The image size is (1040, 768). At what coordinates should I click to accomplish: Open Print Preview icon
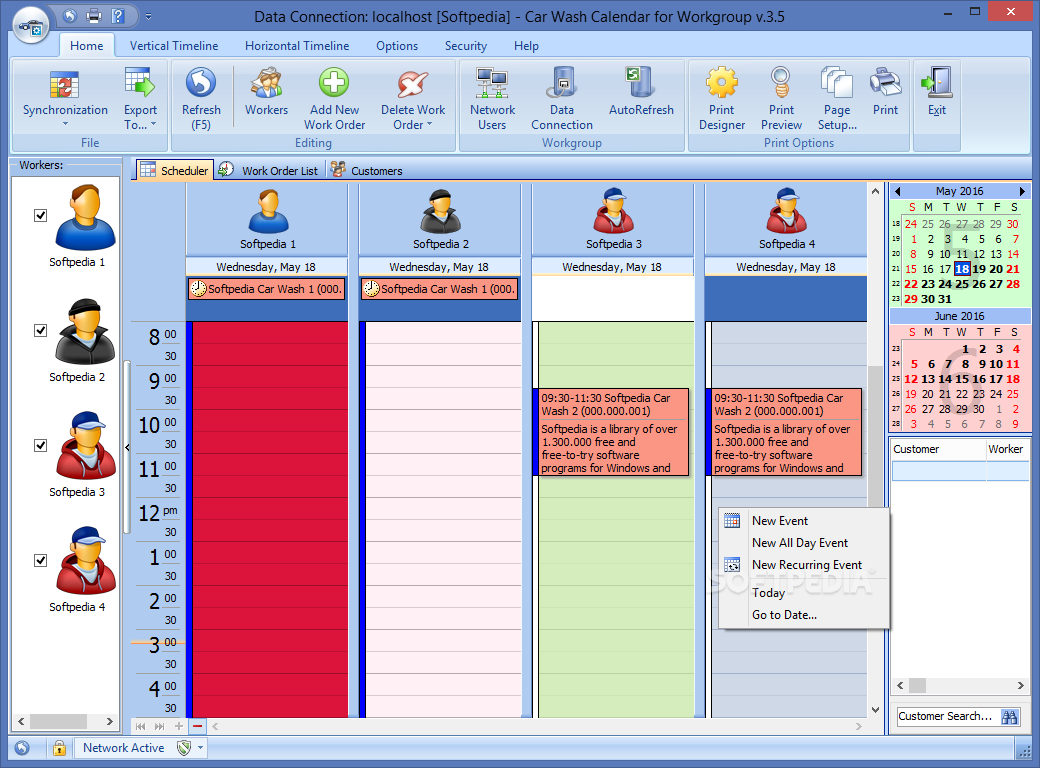coord(781,83)
